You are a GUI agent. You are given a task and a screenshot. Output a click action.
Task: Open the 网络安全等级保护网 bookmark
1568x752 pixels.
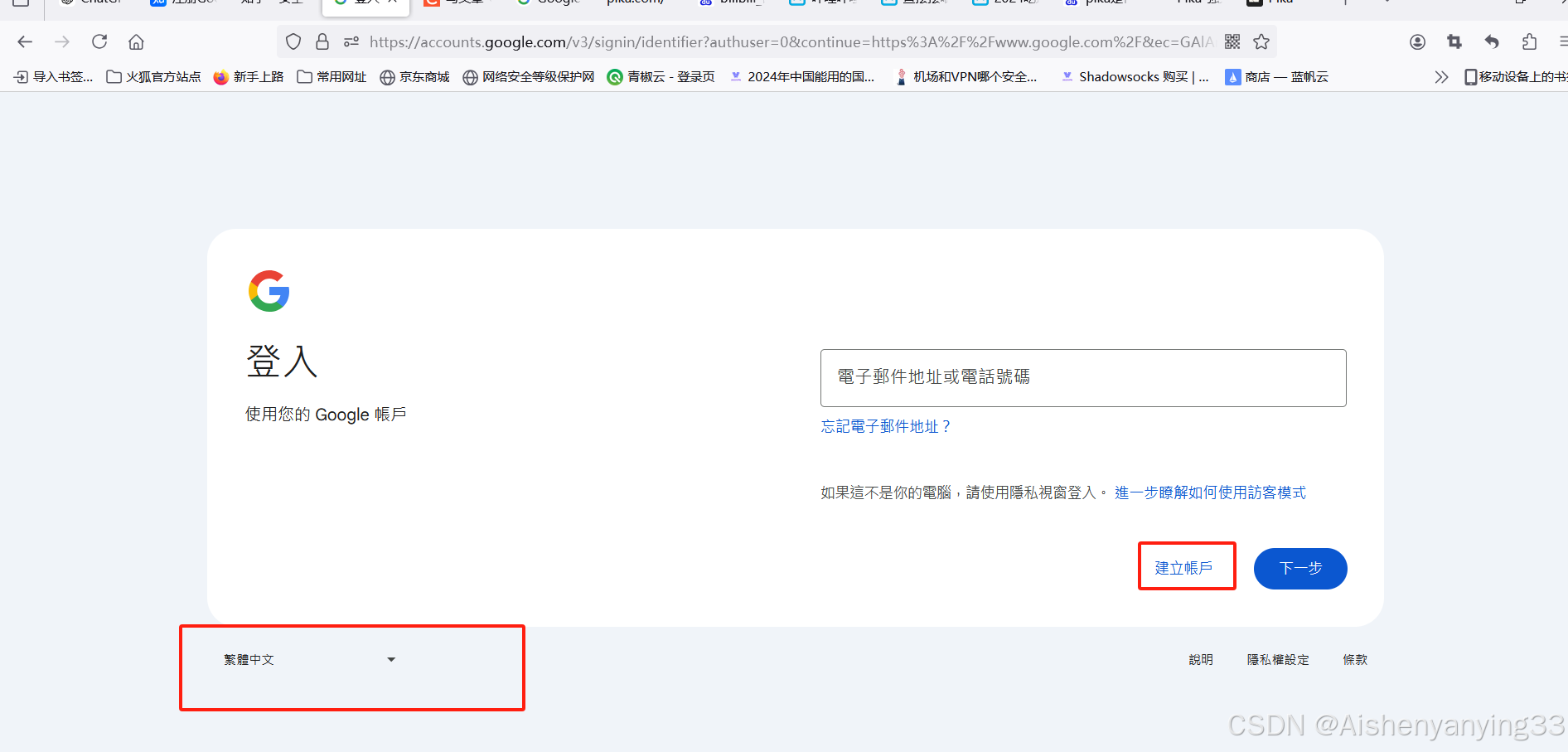[x=529, y=77]
